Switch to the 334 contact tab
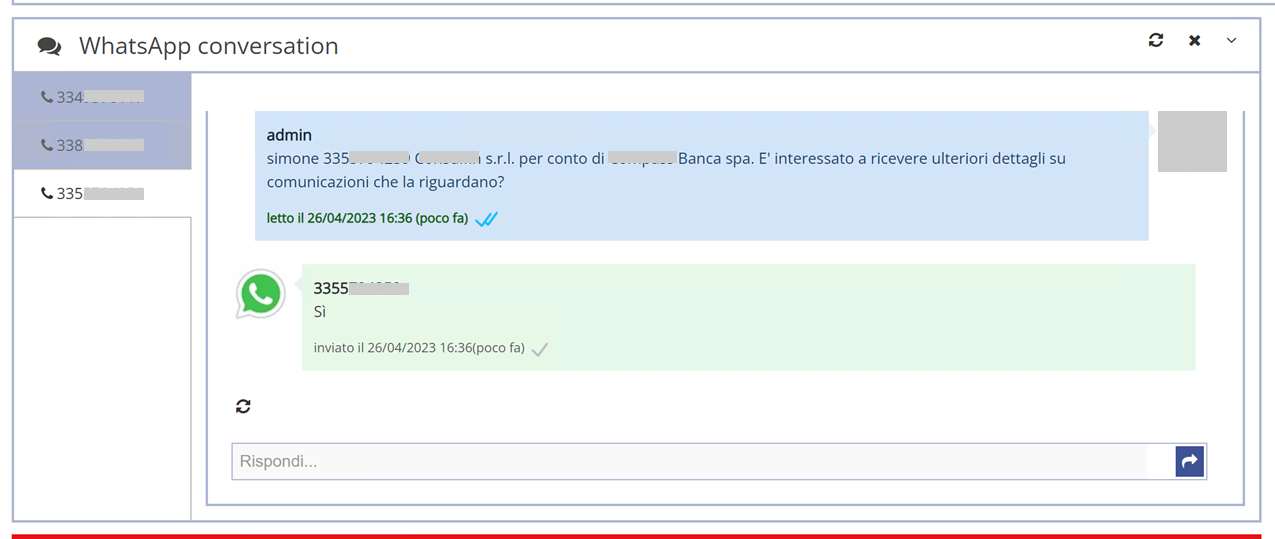Image resolution: width=1275 pixels, height=539 pixels. [102, 97]
